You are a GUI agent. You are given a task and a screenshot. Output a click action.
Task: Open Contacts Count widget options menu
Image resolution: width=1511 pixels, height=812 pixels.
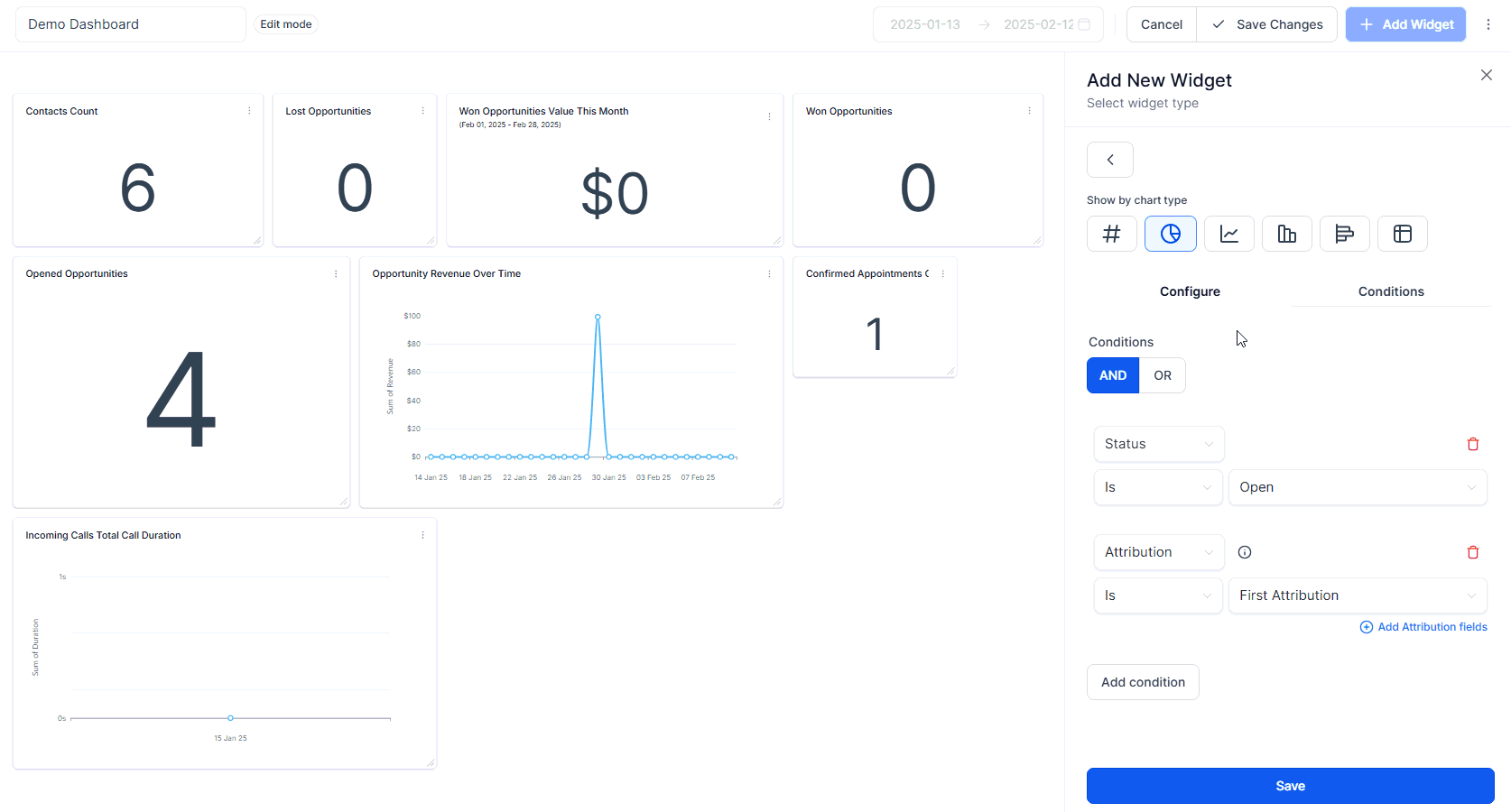click(249, 111)
